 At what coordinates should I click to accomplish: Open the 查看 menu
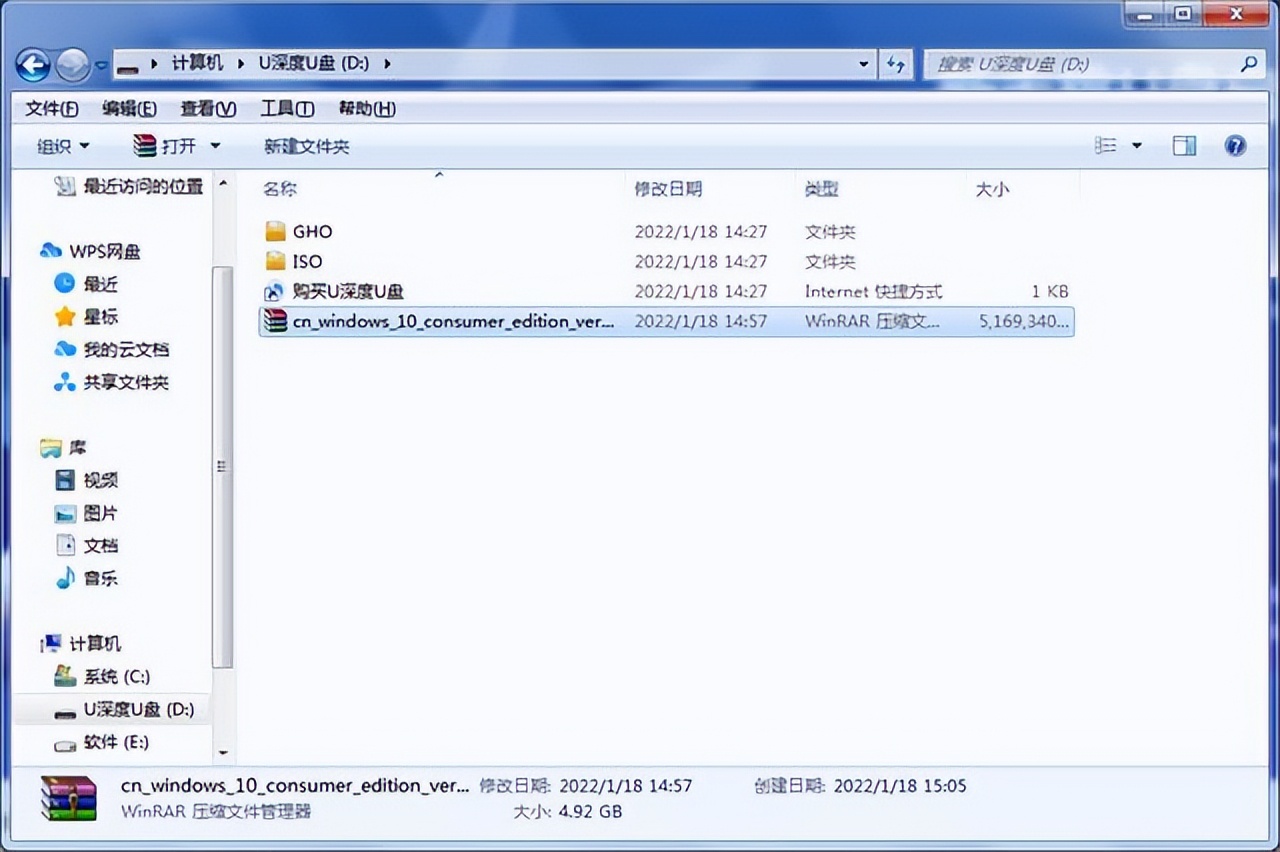click(208, 109)
